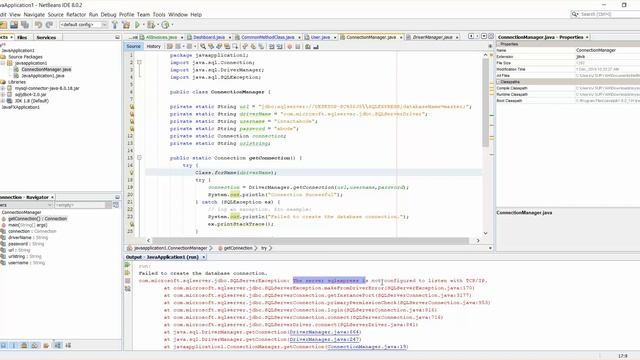Click the Show Opened Documents List arrow
The width and height of the screenshot is (640, 360).
click(x=484, y=36)
